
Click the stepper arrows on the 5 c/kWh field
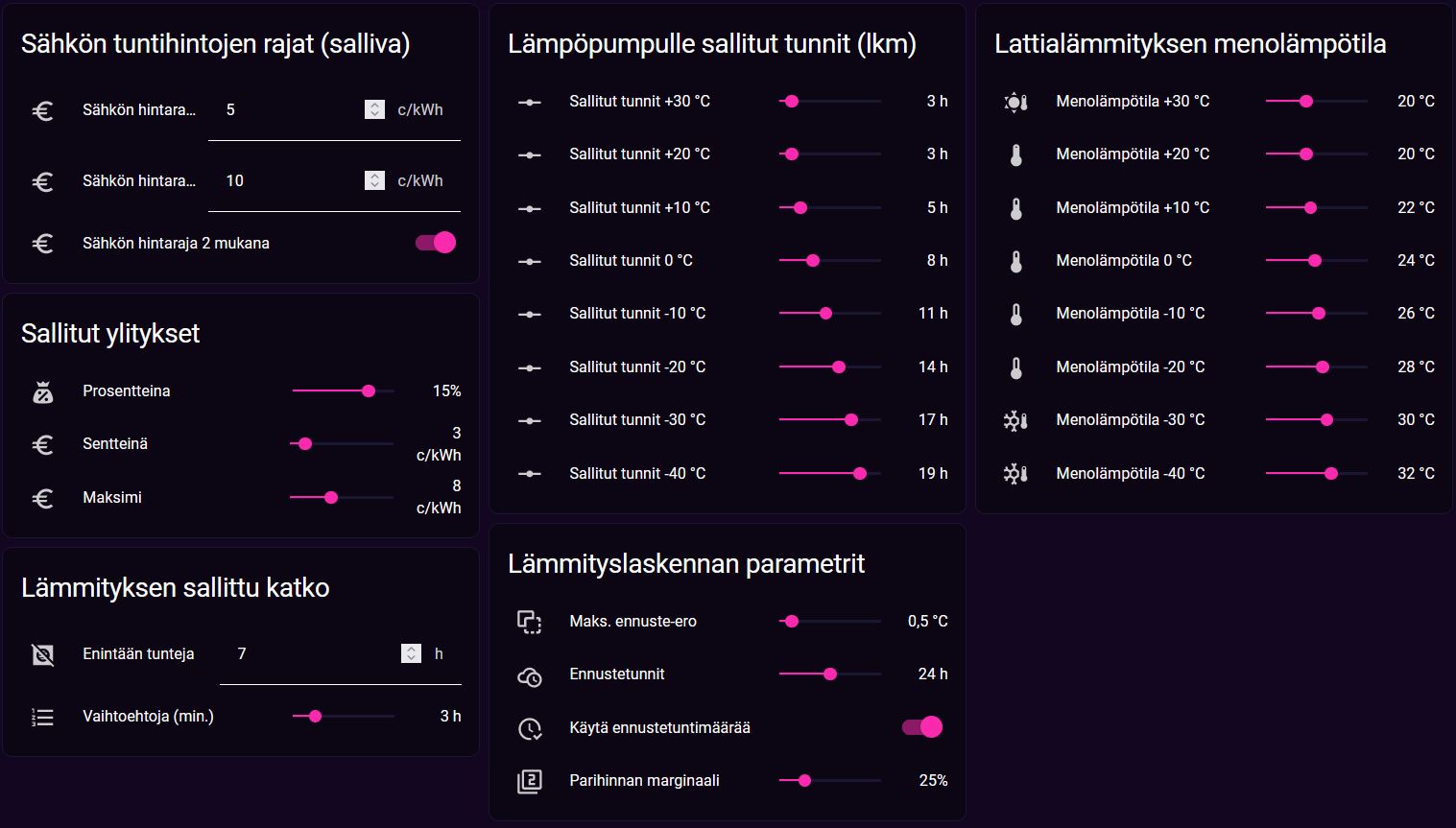click(x=373, y=108)
